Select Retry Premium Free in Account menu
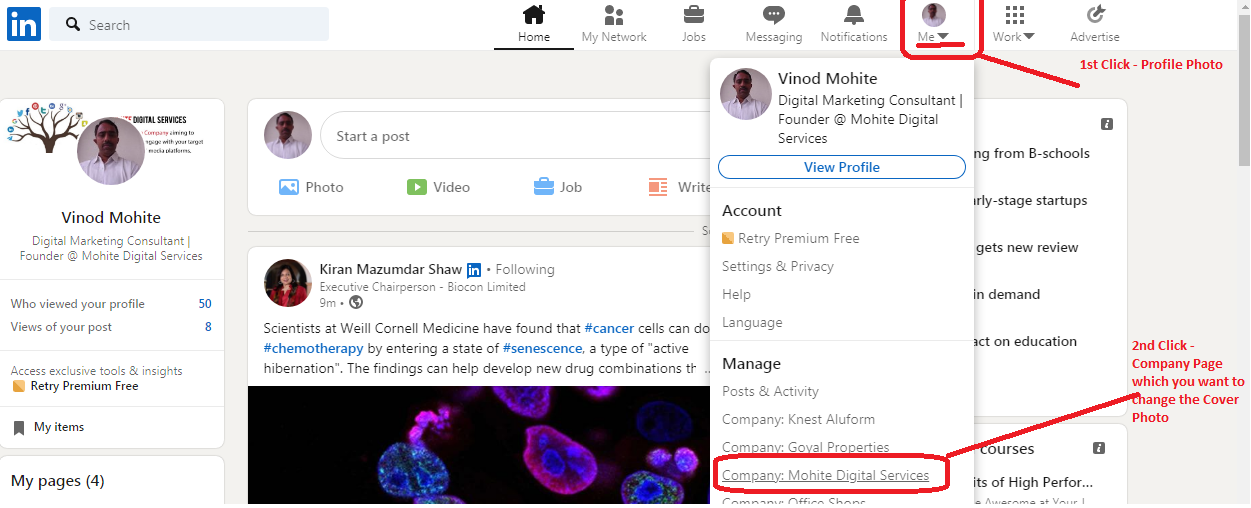This screenshot has width=1251, height=508. [x=791, y=238]
